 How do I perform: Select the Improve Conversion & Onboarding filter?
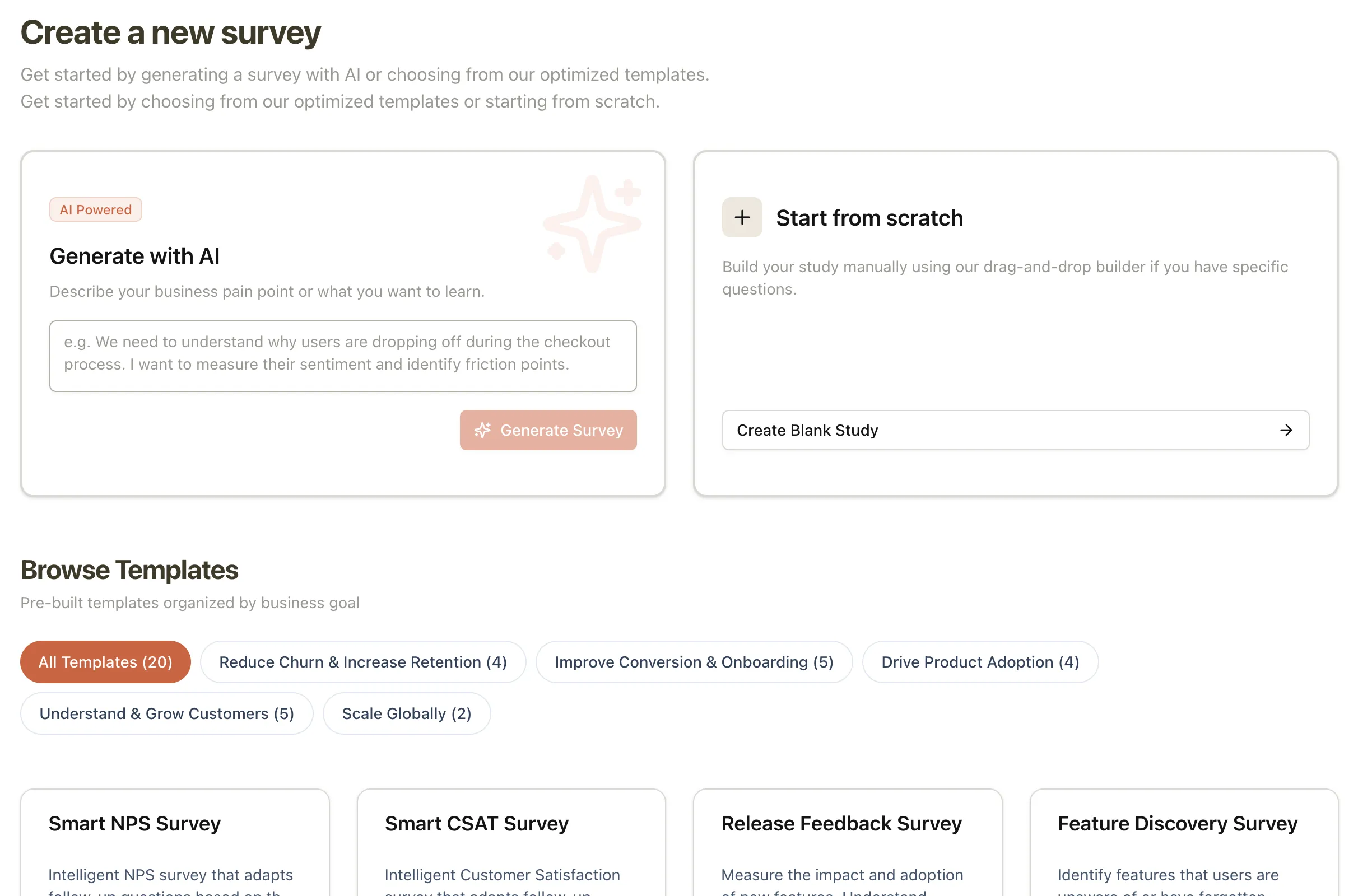click(694, 662)
